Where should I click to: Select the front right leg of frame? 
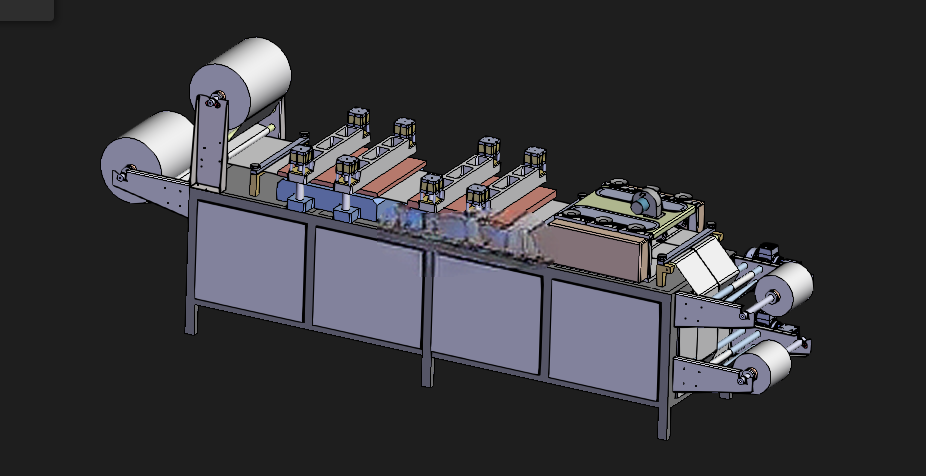point(664,420)
